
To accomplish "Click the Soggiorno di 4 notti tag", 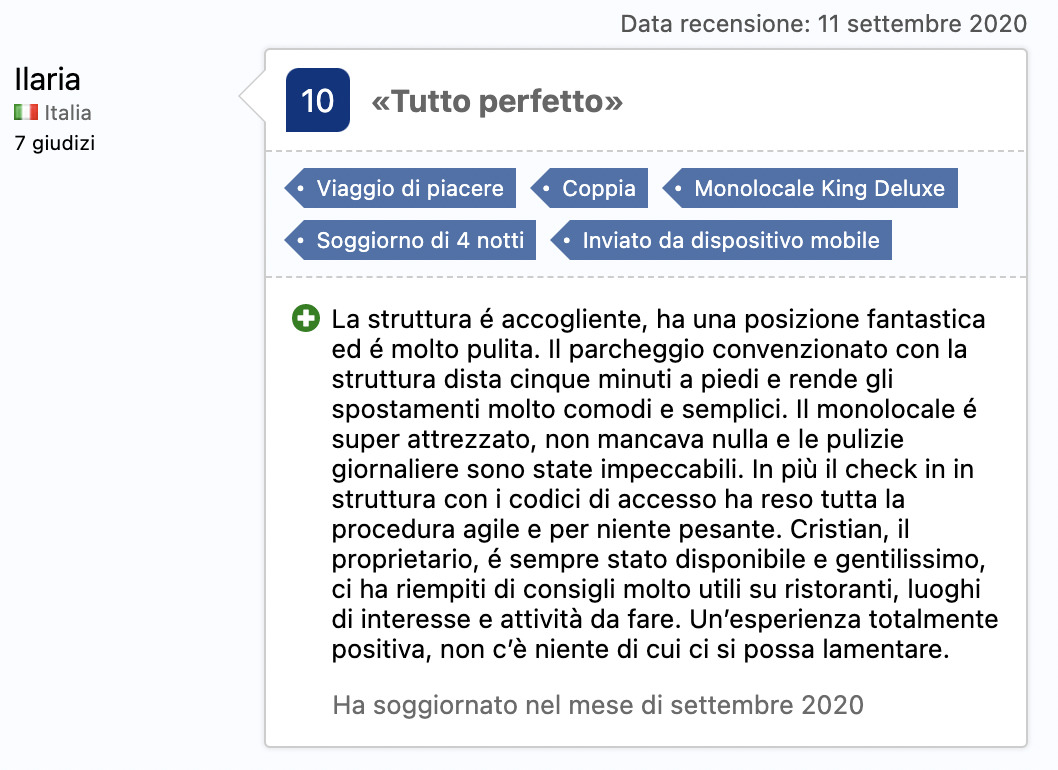I will (410, 240).
